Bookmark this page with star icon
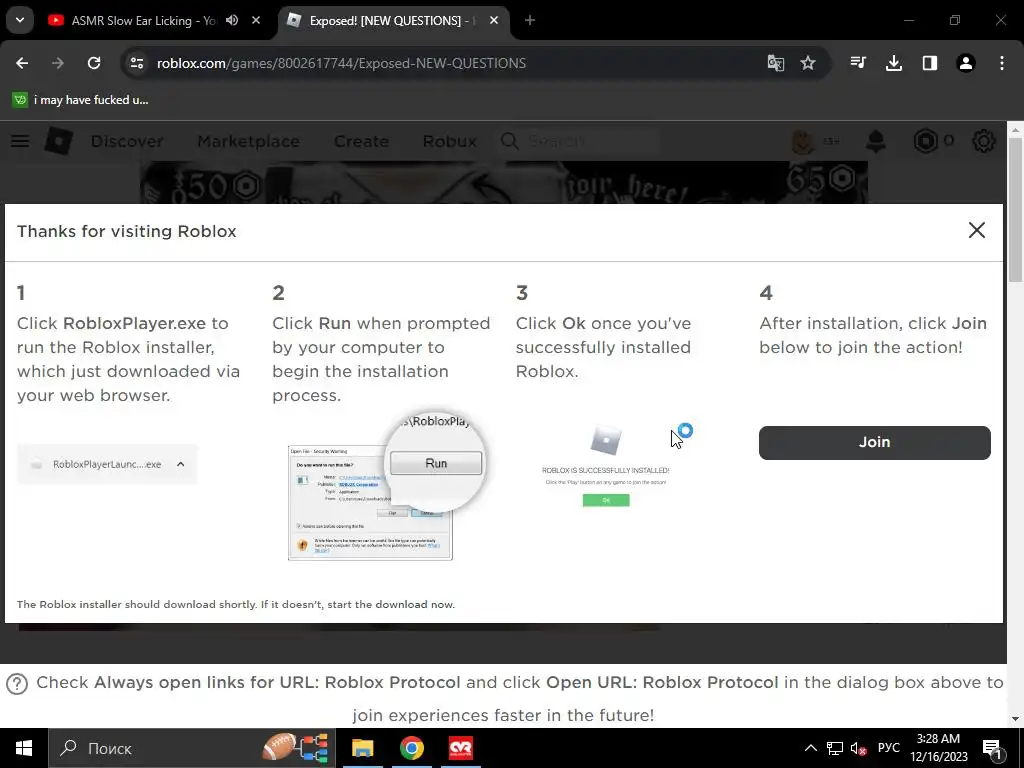Image resolution: width=1024 pixels, height=768 pixels. [808, 63]
